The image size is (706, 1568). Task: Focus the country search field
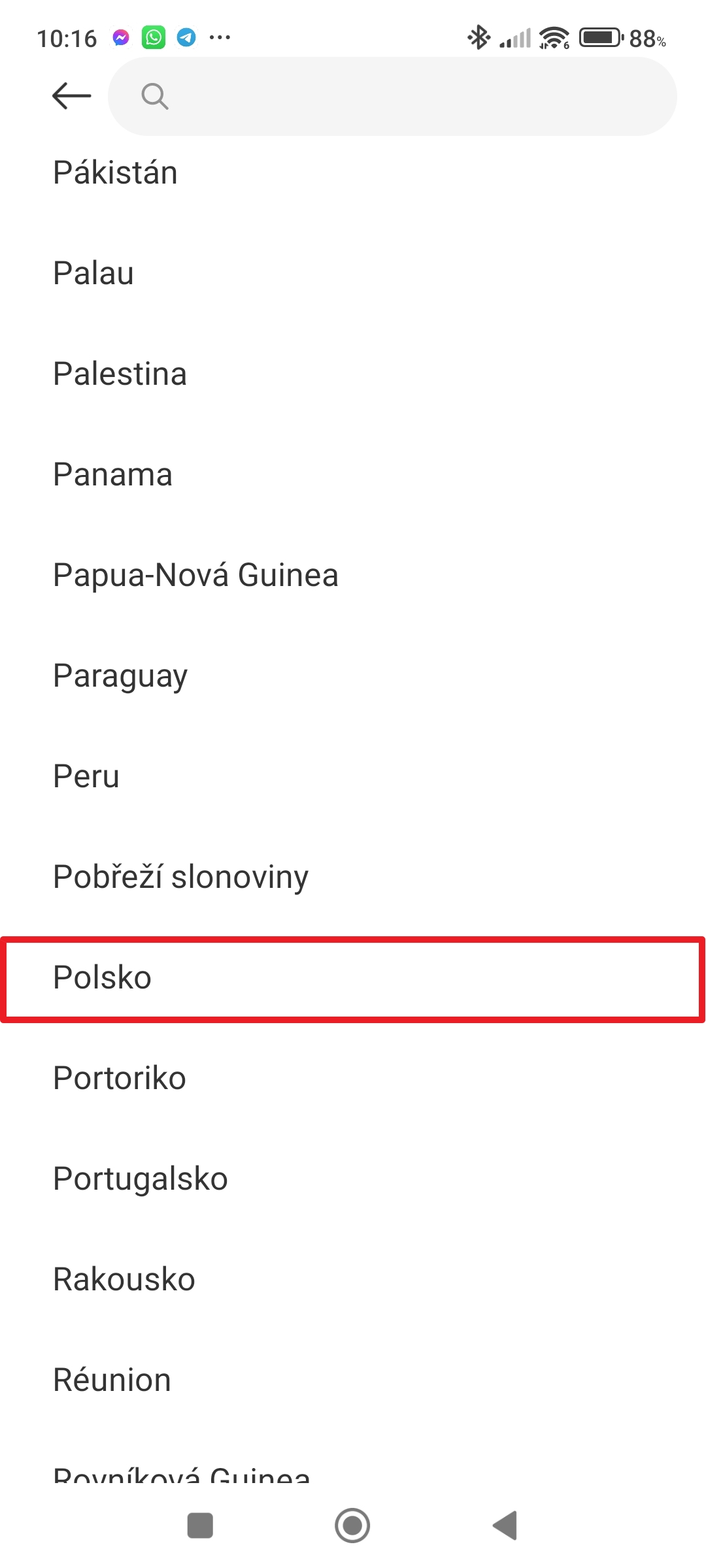point(405,97)
